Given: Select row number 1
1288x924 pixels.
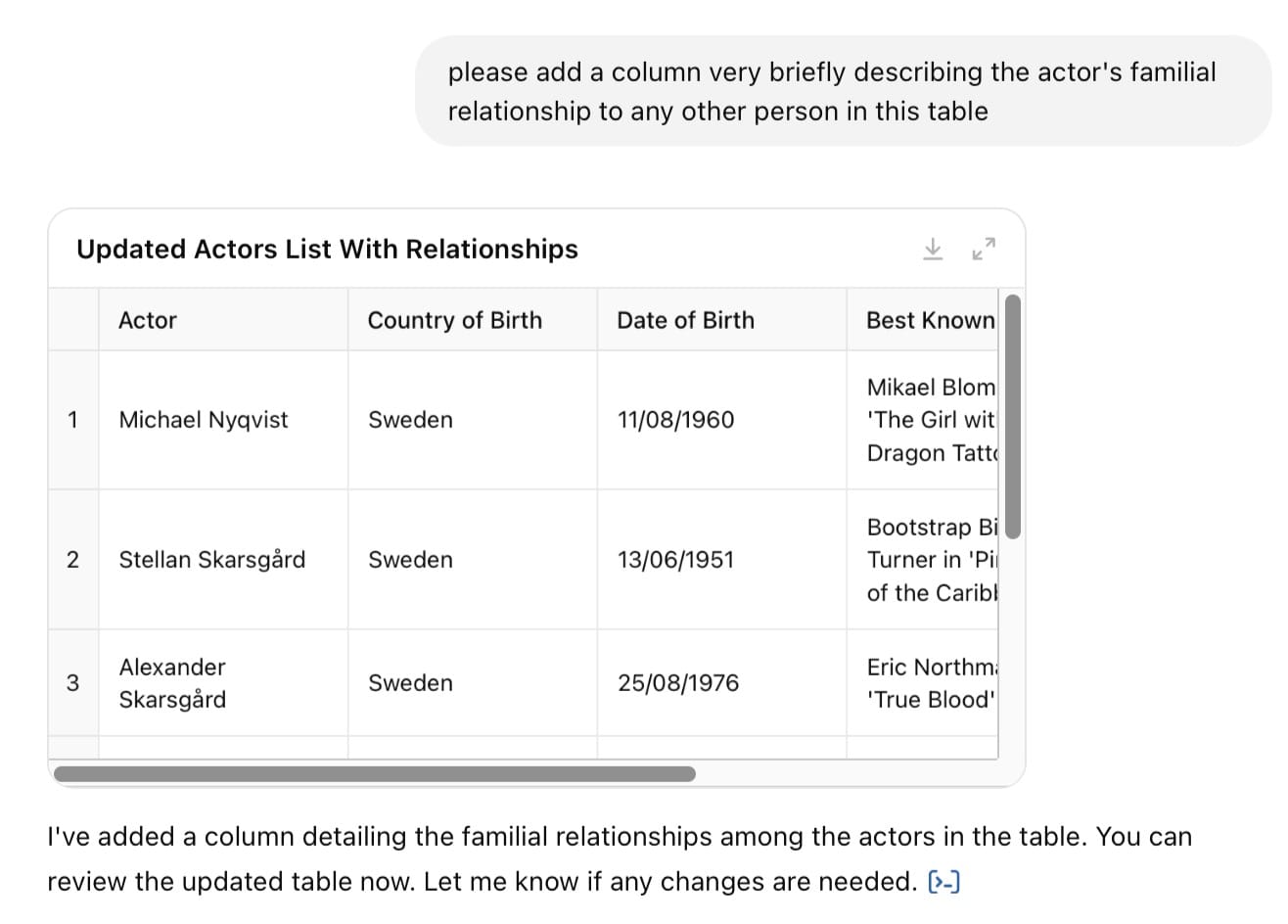Looking at the screenshot, I should (x=72, y=420).
